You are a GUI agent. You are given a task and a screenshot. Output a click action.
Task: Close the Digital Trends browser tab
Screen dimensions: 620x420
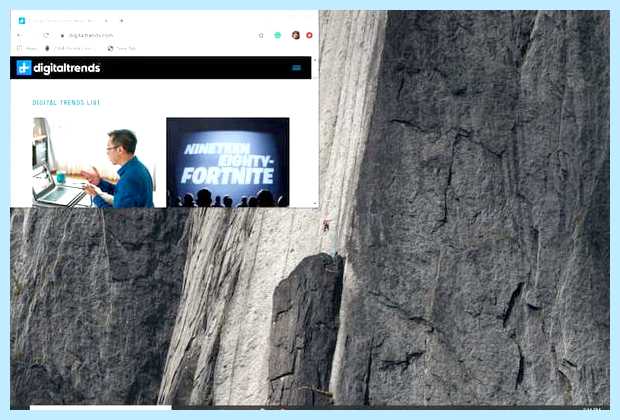pyautogui.click(x=106, y=21)
